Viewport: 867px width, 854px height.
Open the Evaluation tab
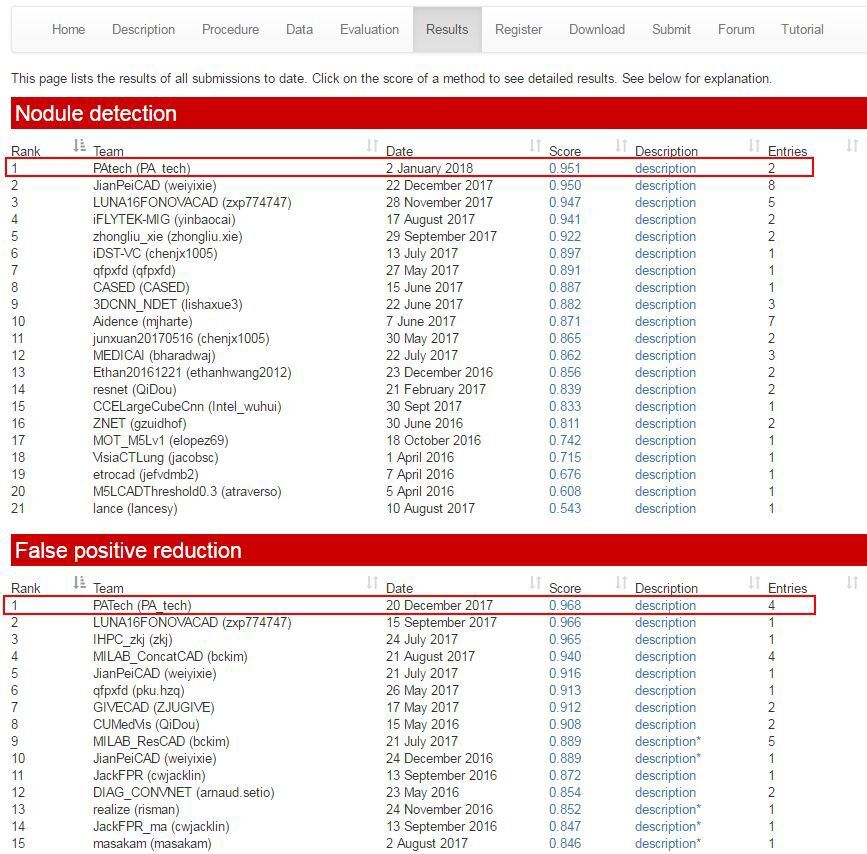pos(369,29)
